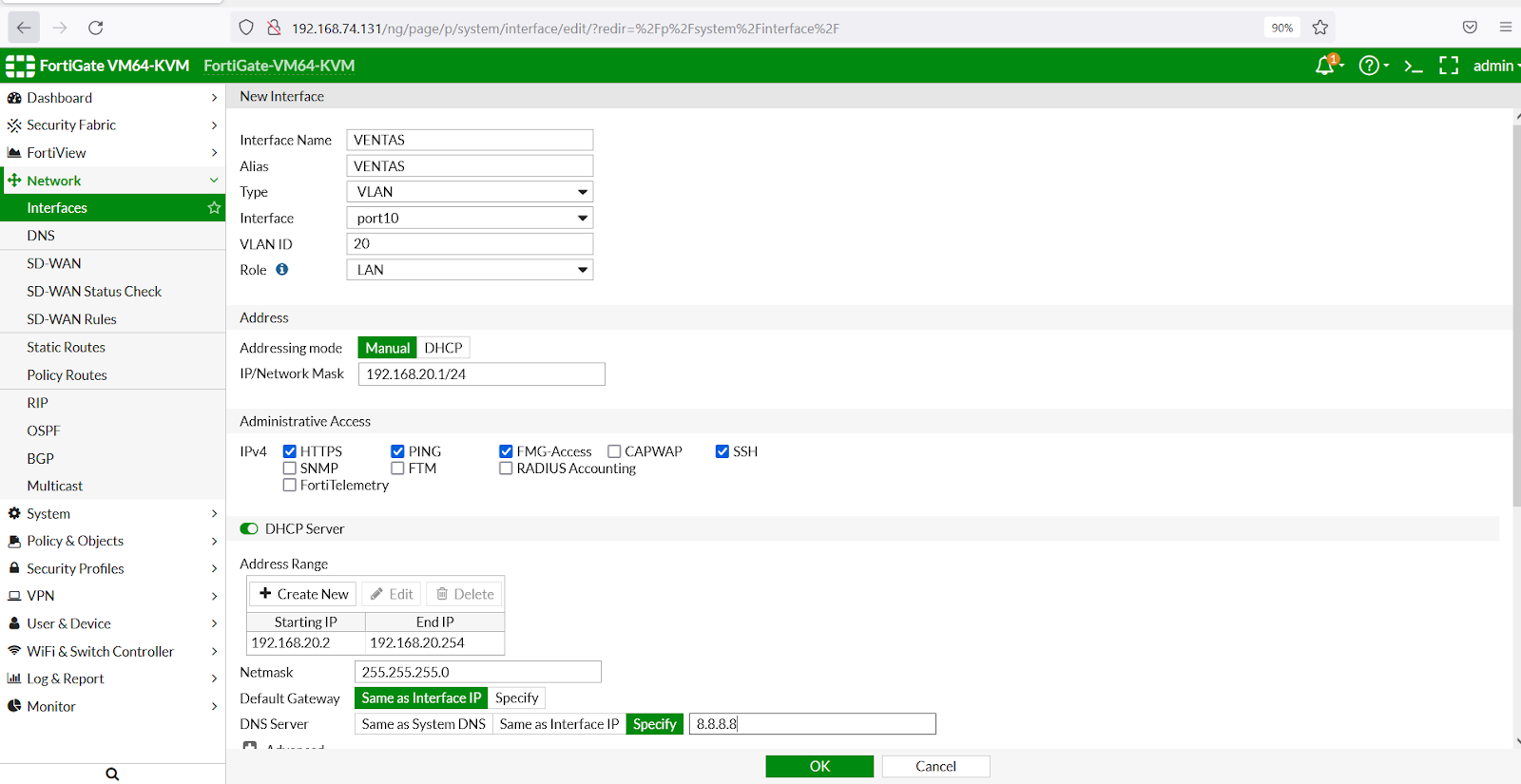Screen dimensions: 1521x784
Task: Enable the RADIUS Accounting checkbox
Action: (x=506, y=468)
